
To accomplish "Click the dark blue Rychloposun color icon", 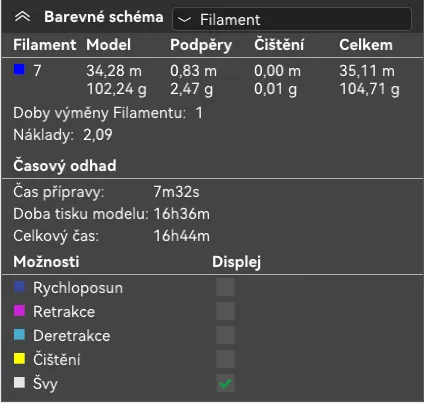I will [x=19, y=287].
